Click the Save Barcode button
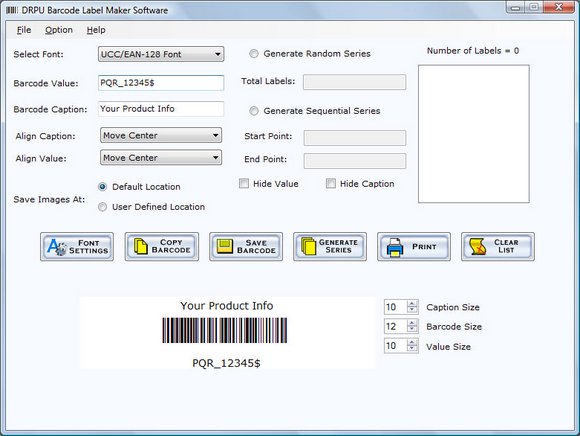The image size is (580, 436). [x=246, y=247]
